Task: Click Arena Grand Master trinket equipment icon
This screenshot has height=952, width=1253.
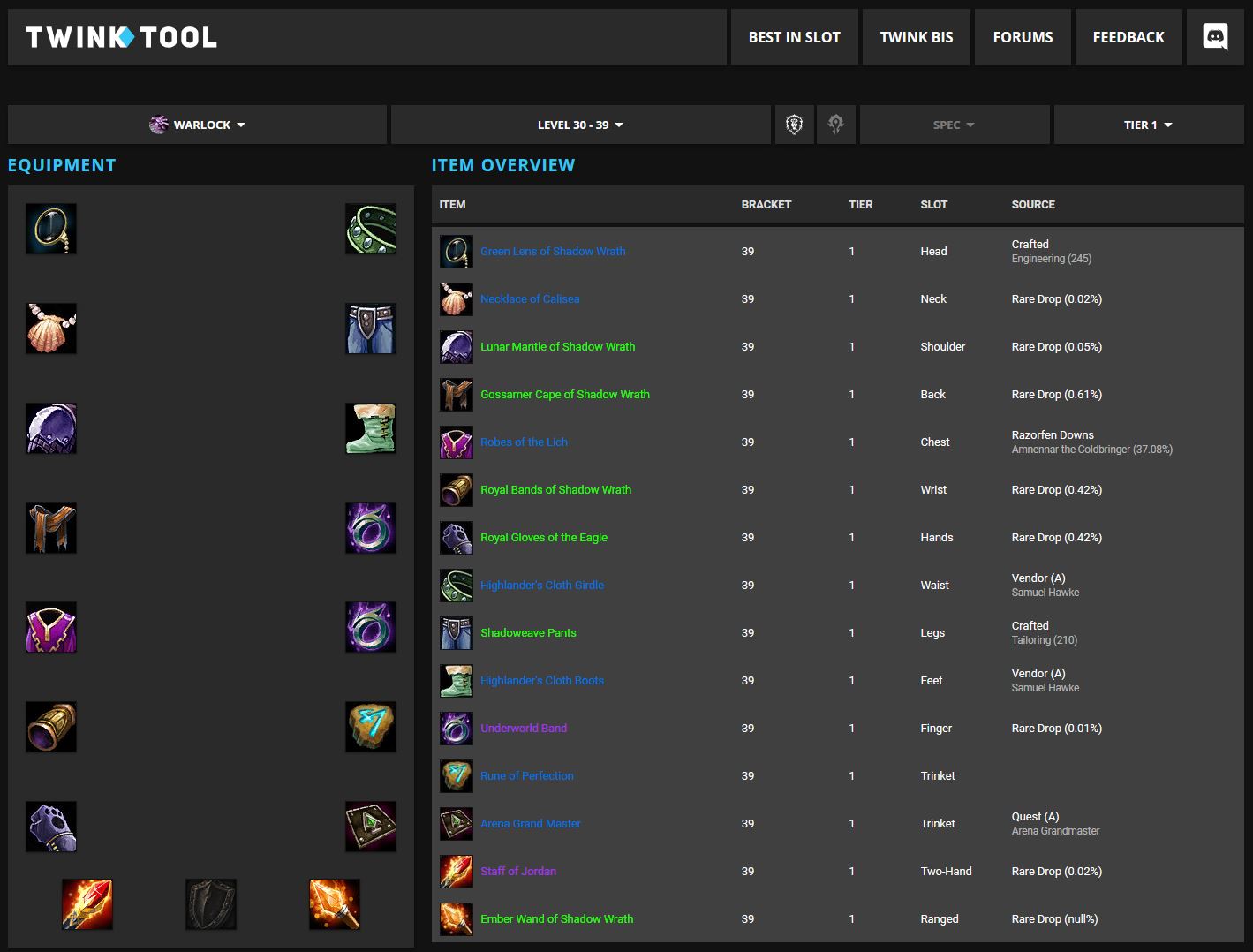Action: point(371,827)
